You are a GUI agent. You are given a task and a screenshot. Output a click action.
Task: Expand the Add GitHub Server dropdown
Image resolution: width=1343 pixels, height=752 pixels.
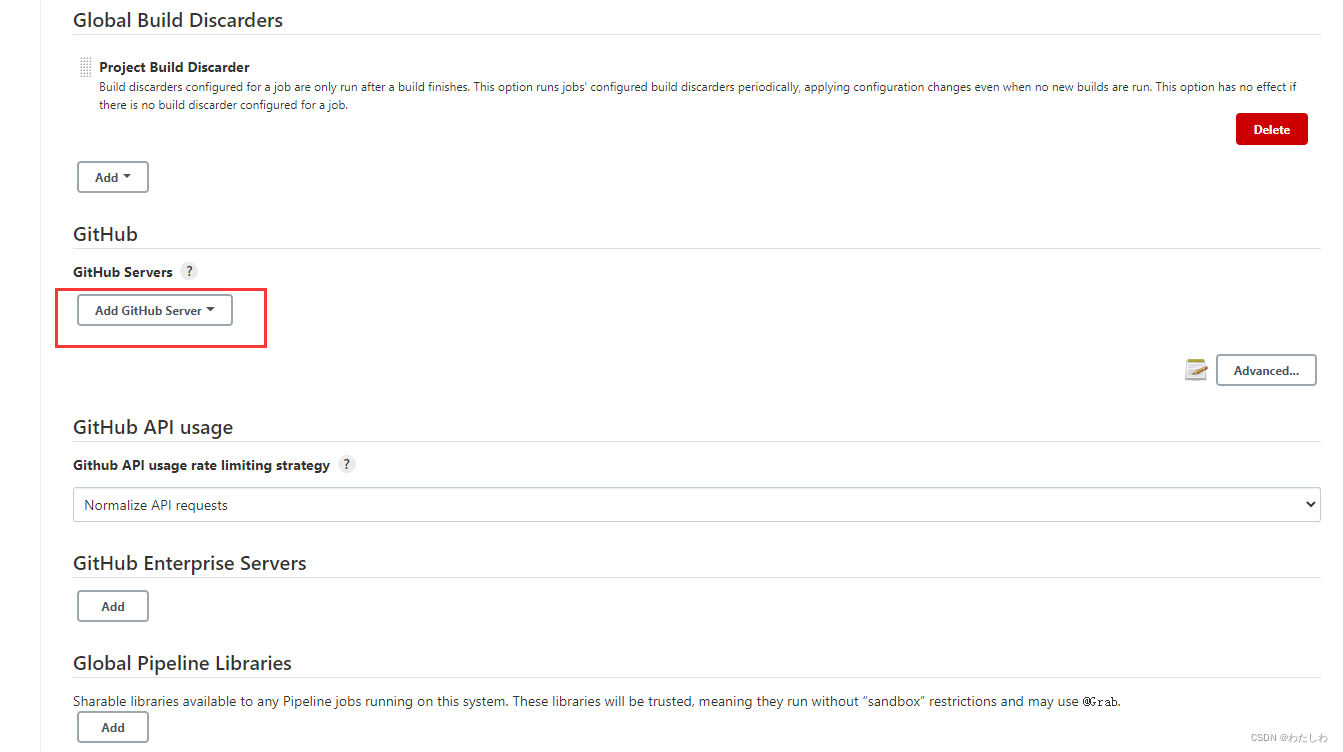tap(155, 310)
